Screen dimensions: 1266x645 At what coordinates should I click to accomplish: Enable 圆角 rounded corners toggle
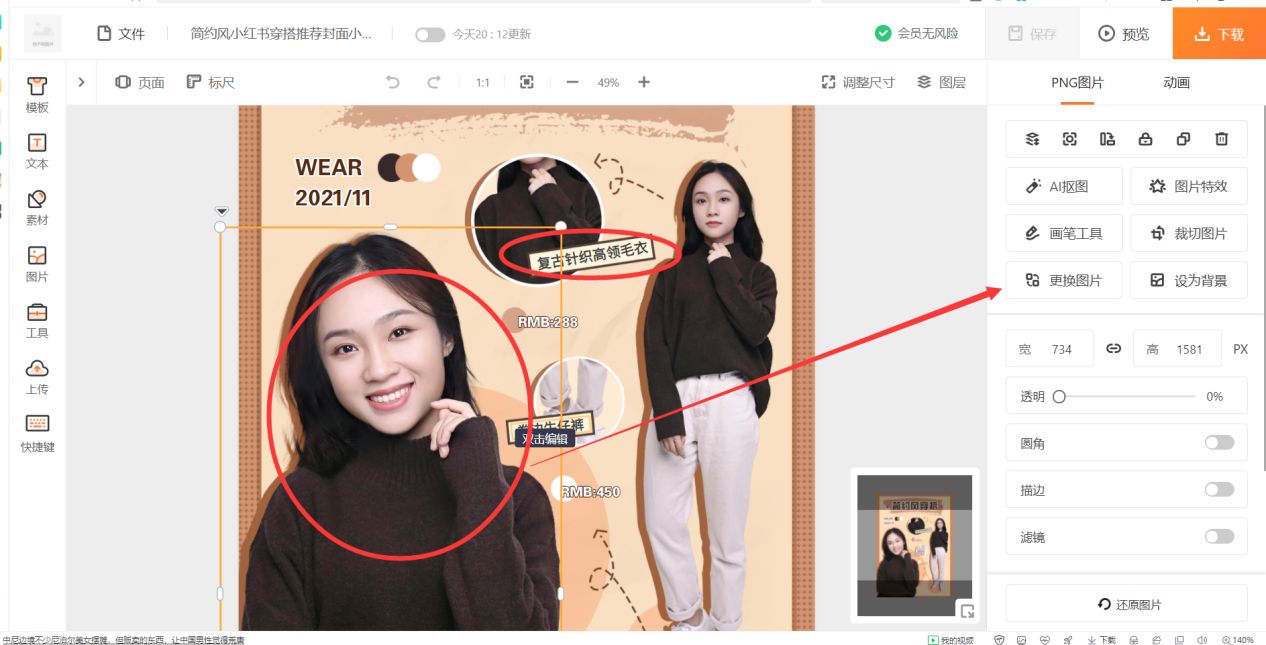point(1218,442)
